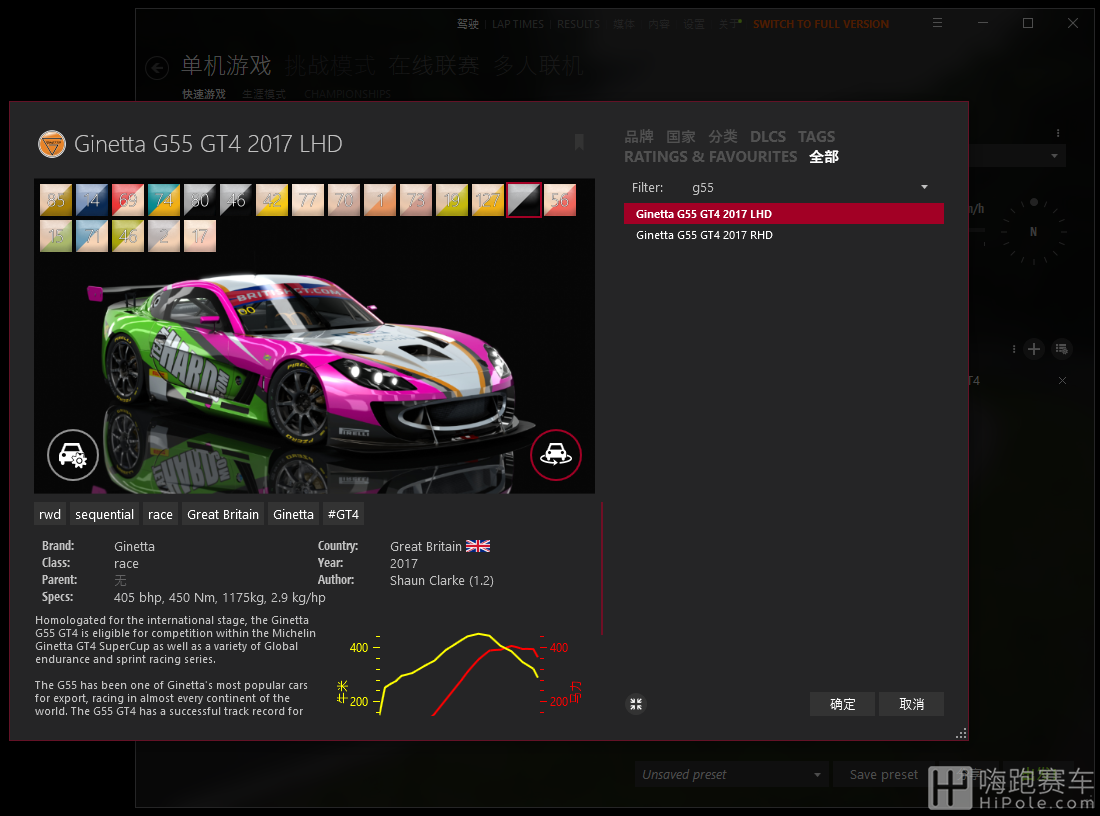
Task: Open 快速游戏 sub-tab in main window
Action: click(204, 94)
